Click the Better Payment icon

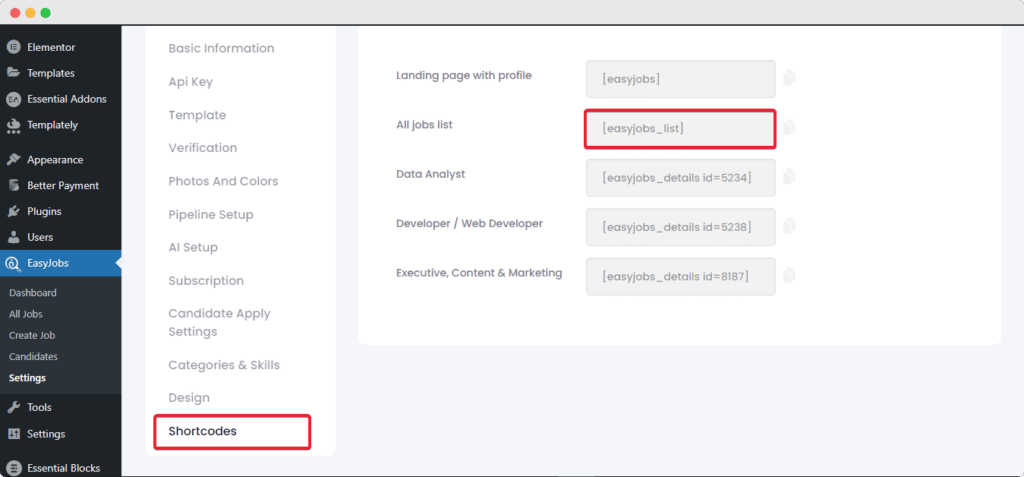pos(13,186)
